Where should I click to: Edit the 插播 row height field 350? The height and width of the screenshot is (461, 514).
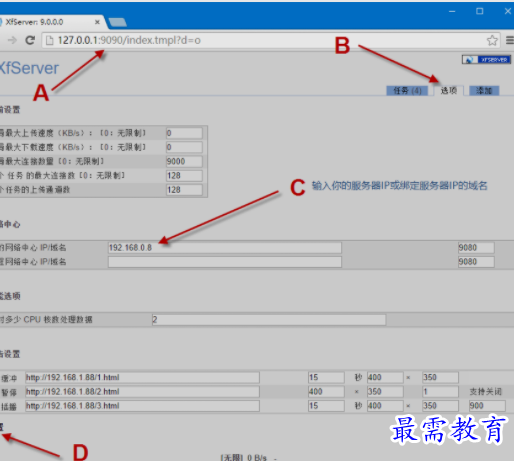tap(440, 406)
